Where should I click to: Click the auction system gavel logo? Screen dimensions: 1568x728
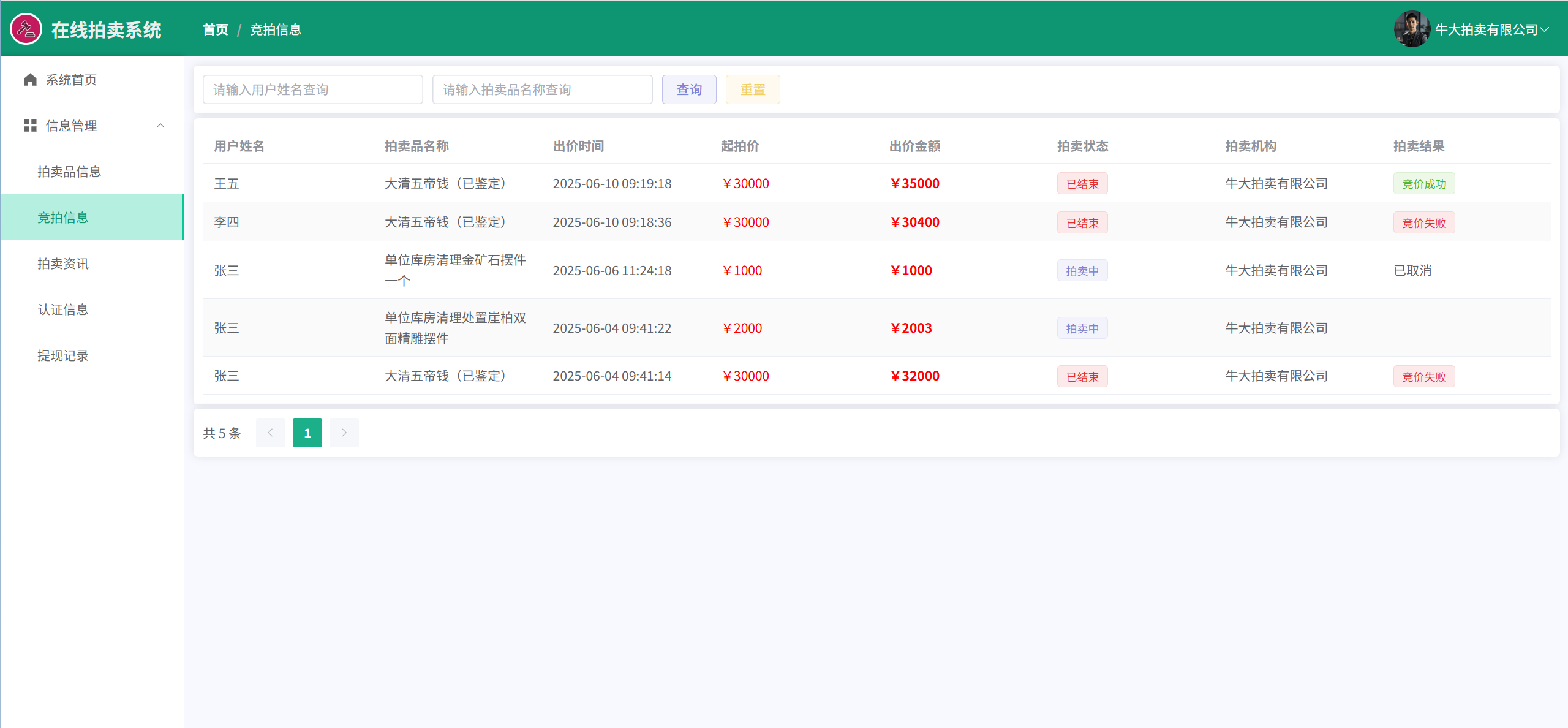click(26, 29)
